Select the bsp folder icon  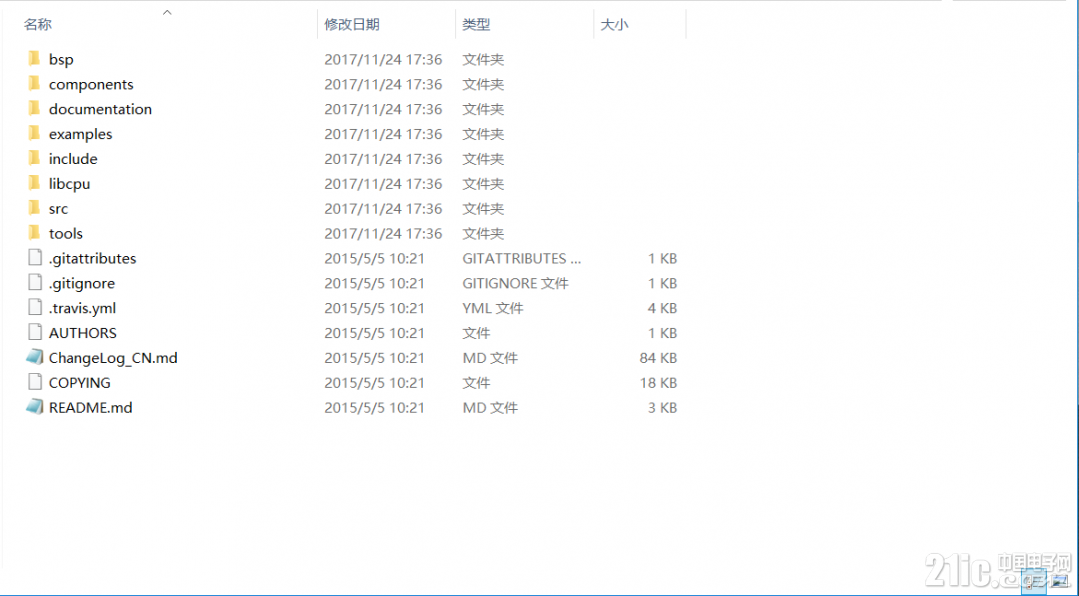coord(34,58)
